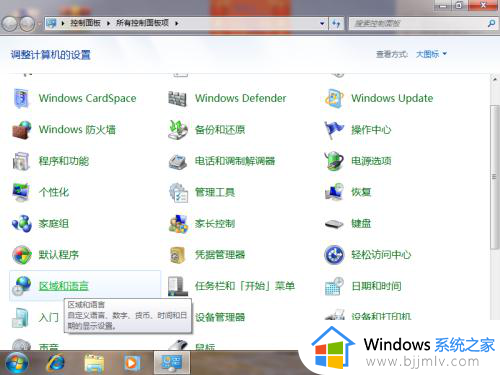Click the 电源选项 text link

371,161
